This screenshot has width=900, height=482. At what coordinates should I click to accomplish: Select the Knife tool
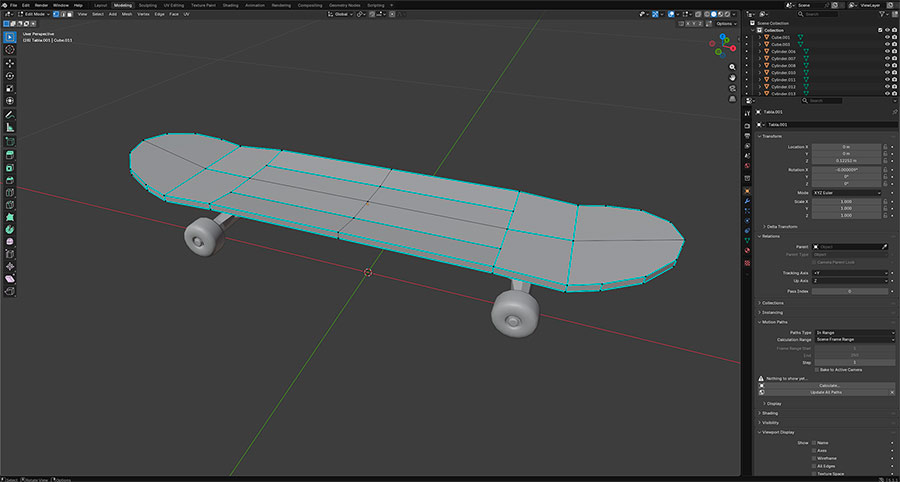pyautogui.click(x=10, y=205)
